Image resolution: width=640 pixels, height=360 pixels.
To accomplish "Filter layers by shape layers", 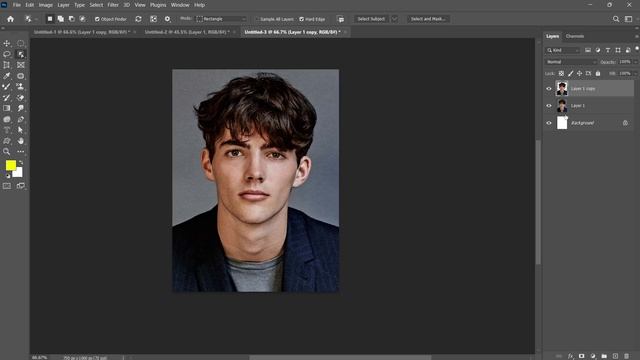I will (618, 50).
